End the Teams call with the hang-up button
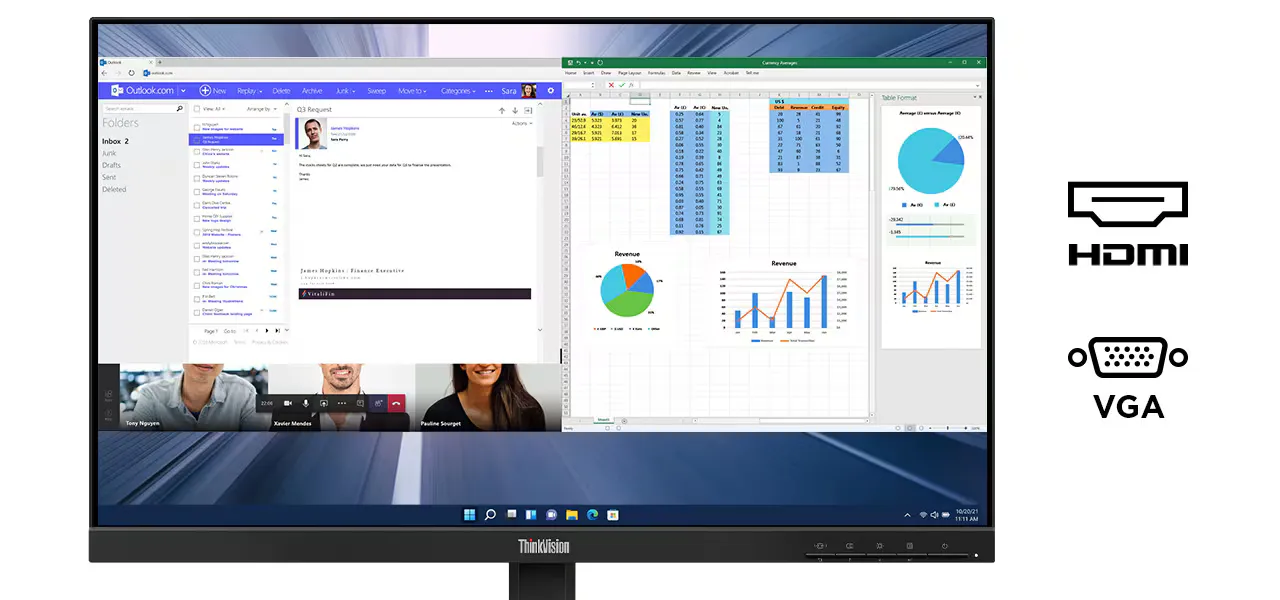1280x600 pixels. pyautogui.click(x=396, y=403)
